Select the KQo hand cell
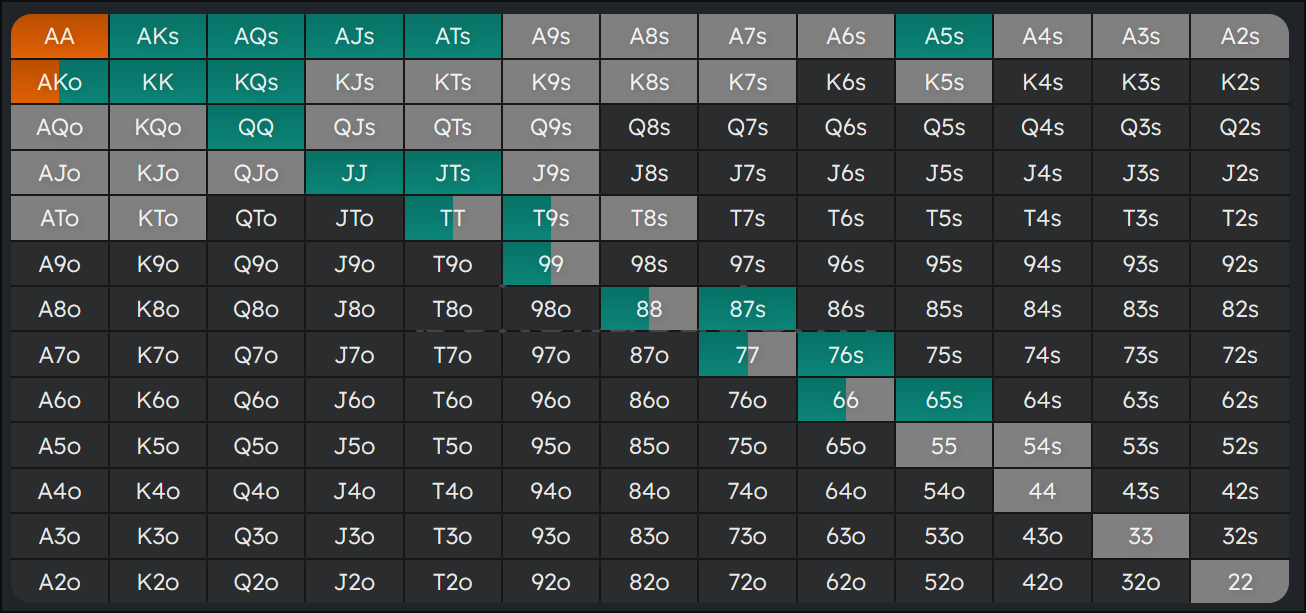The height and width of the screenshot is (613, 1306). (x=158, y=127)
